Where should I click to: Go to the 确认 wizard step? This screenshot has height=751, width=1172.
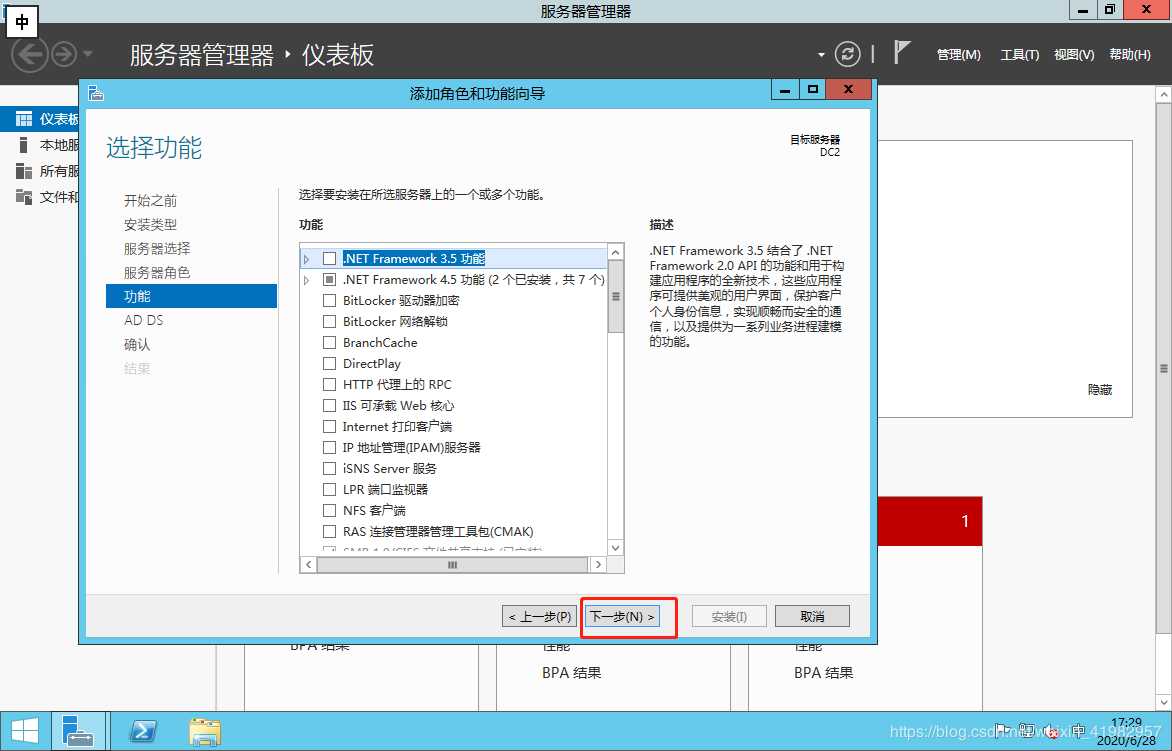pos(137,344)
